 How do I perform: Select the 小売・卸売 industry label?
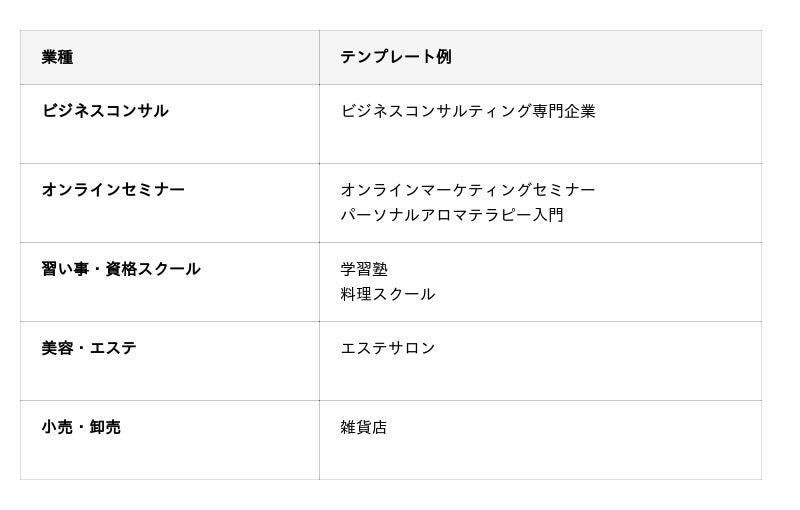pyautogui.click(x=81, y=427)
